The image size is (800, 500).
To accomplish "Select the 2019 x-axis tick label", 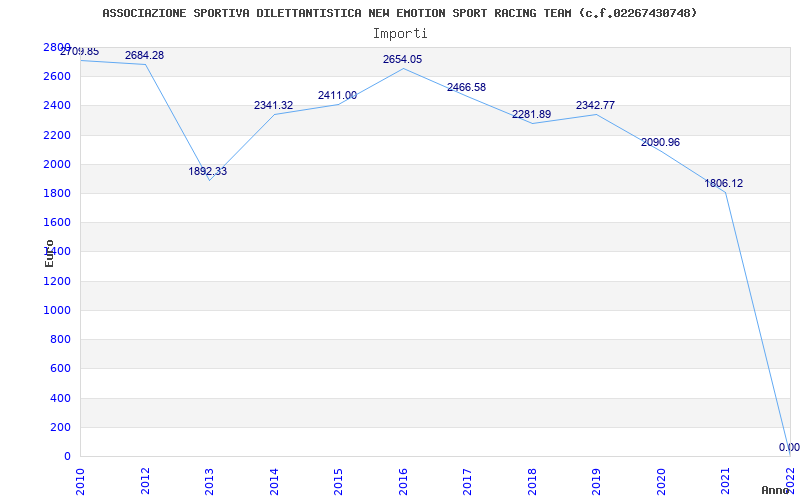I will 596,481.
